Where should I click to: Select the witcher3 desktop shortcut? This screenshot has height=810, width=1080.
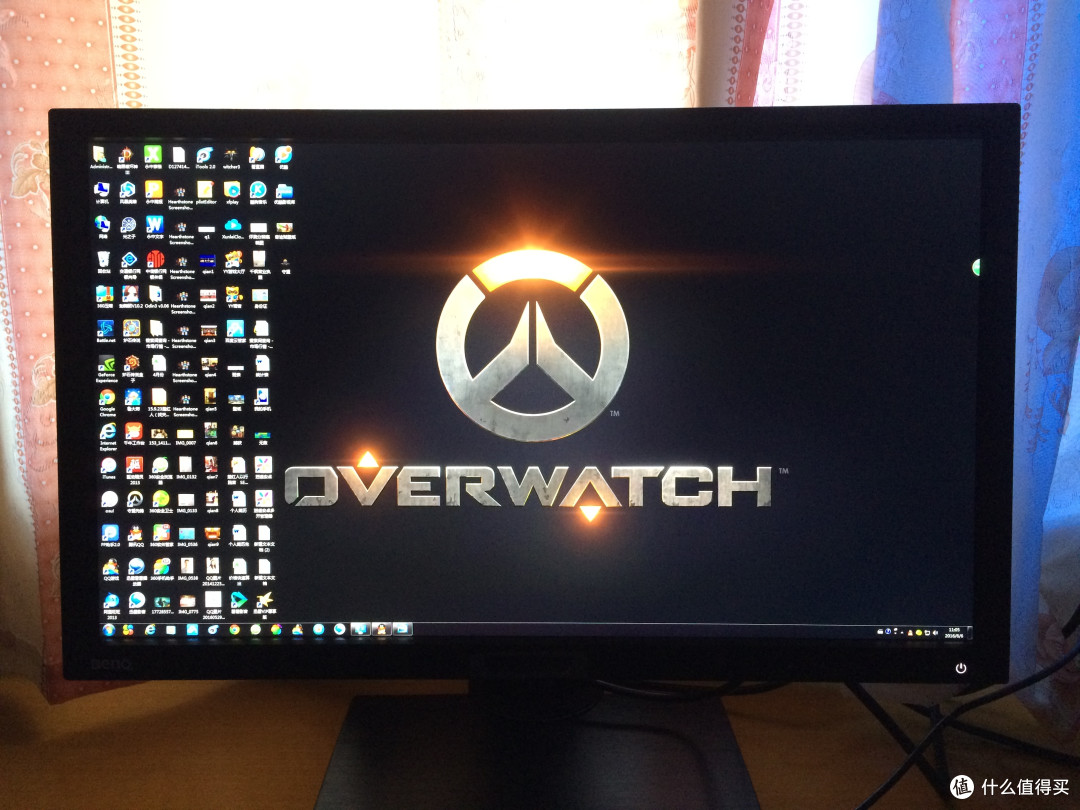231,157
